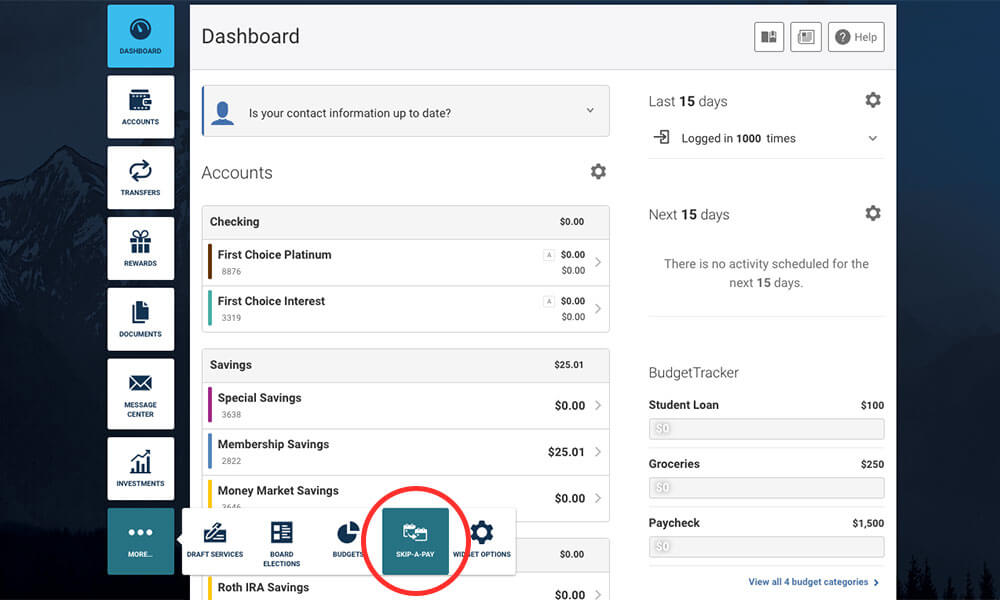
Task: Select the Money Market Savings account name
Action: [278, 490]
